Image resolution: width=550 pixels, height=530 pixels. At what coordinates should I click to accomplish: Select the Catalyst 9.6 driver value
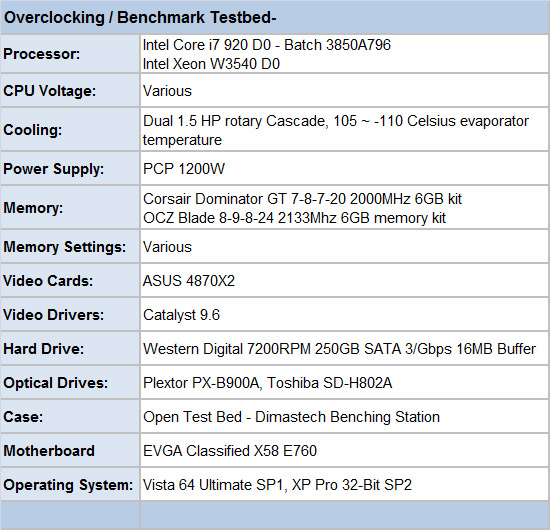click(181, 315)
